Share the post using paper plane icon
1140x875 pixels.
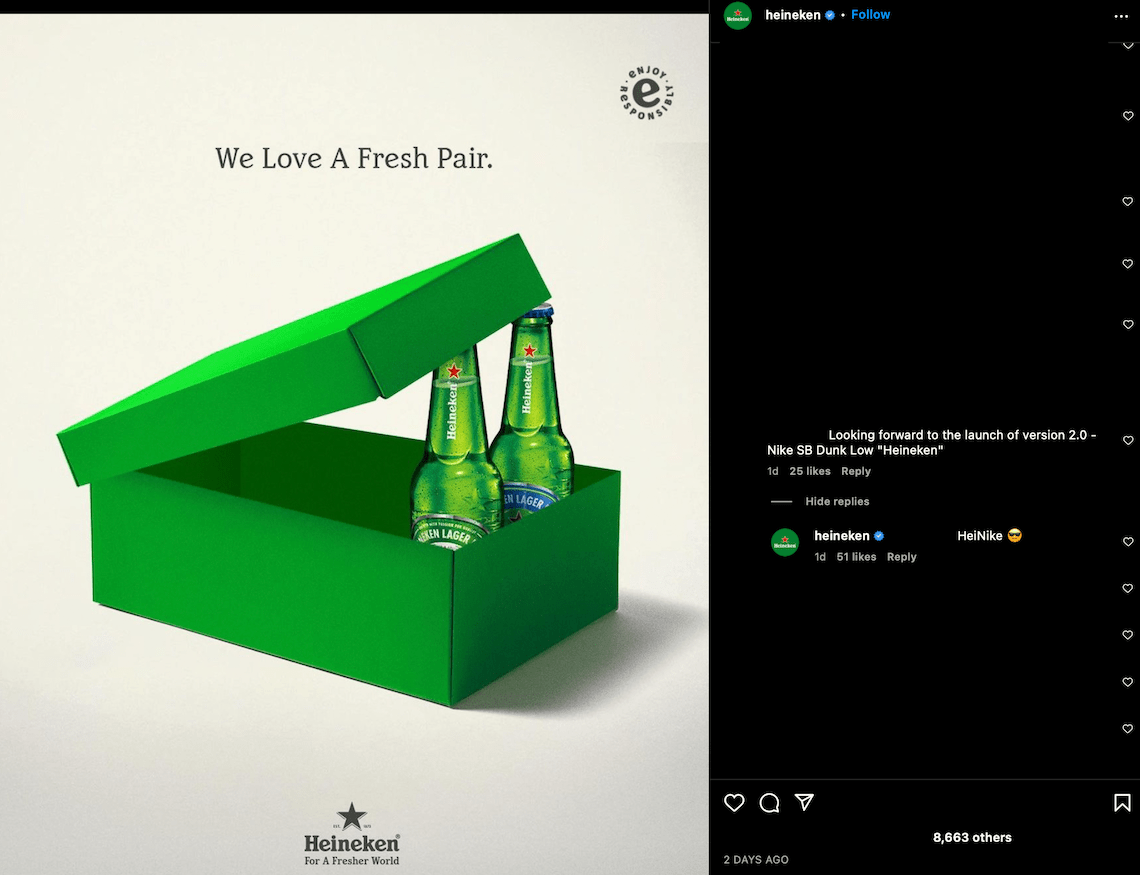(804, 802)
